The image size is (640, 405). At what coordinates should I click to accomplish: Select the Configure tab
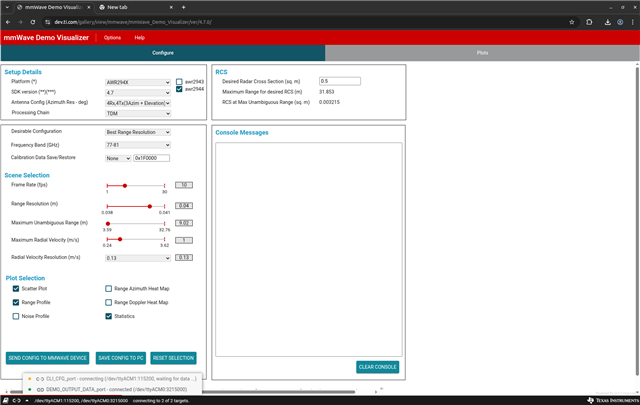(x=163, y=53)
